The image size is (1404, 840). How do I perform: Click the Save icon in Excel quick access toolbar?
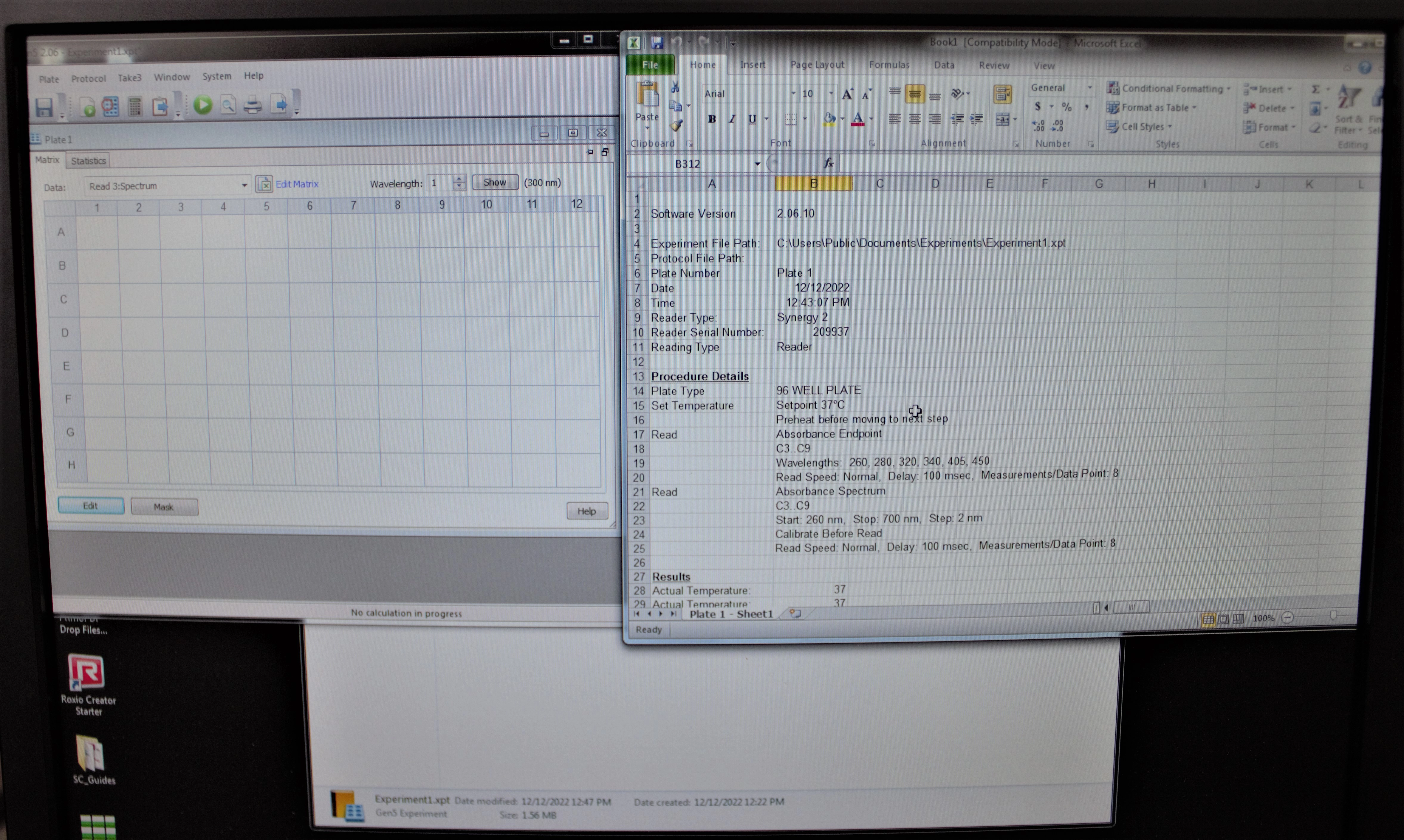(657, 42)
